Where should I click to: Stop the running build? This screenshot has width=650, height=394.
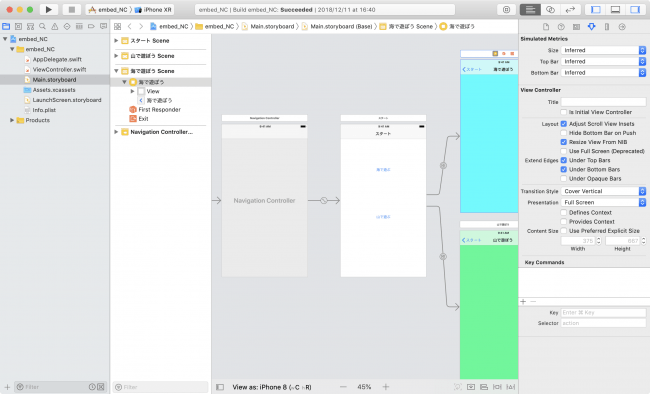point(71,10)
